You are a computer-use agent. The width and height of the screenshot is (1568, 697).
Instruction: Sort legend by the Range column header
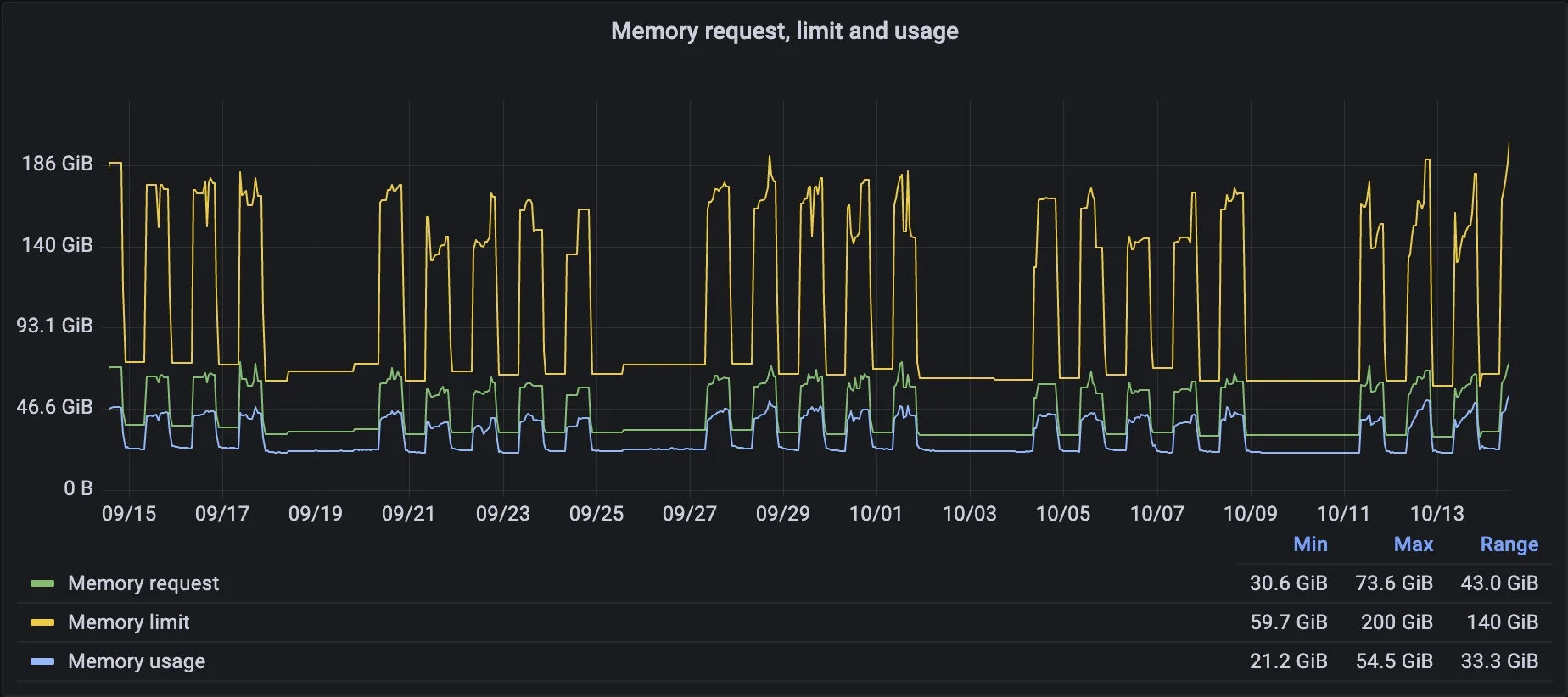coord(1509,544)
